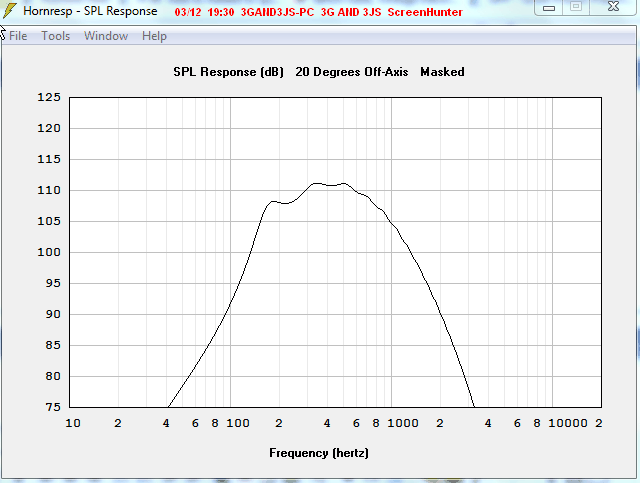
Task: Click the red ScreenHunter text in title bar
Action: (x=425, y=12)
